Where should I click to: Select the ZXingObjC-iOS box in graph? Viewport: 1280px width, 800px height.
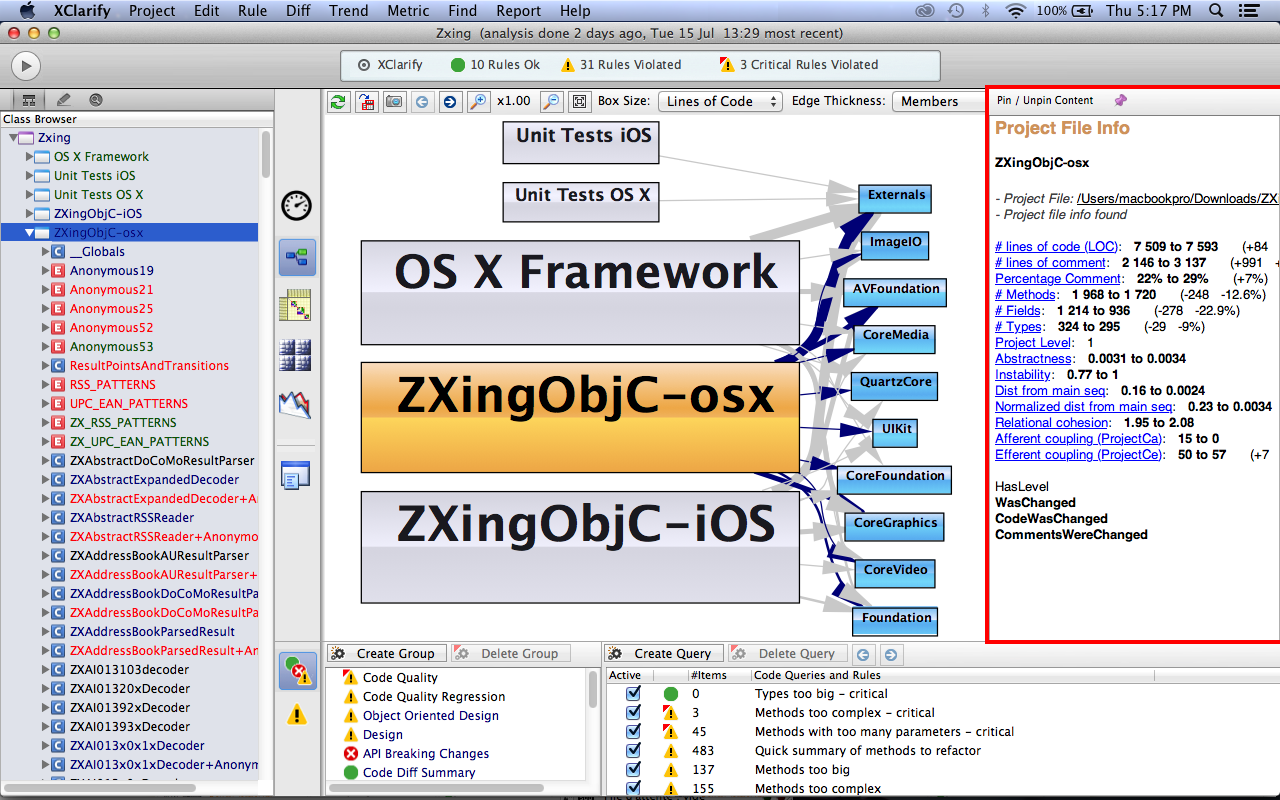pos(580,547)
